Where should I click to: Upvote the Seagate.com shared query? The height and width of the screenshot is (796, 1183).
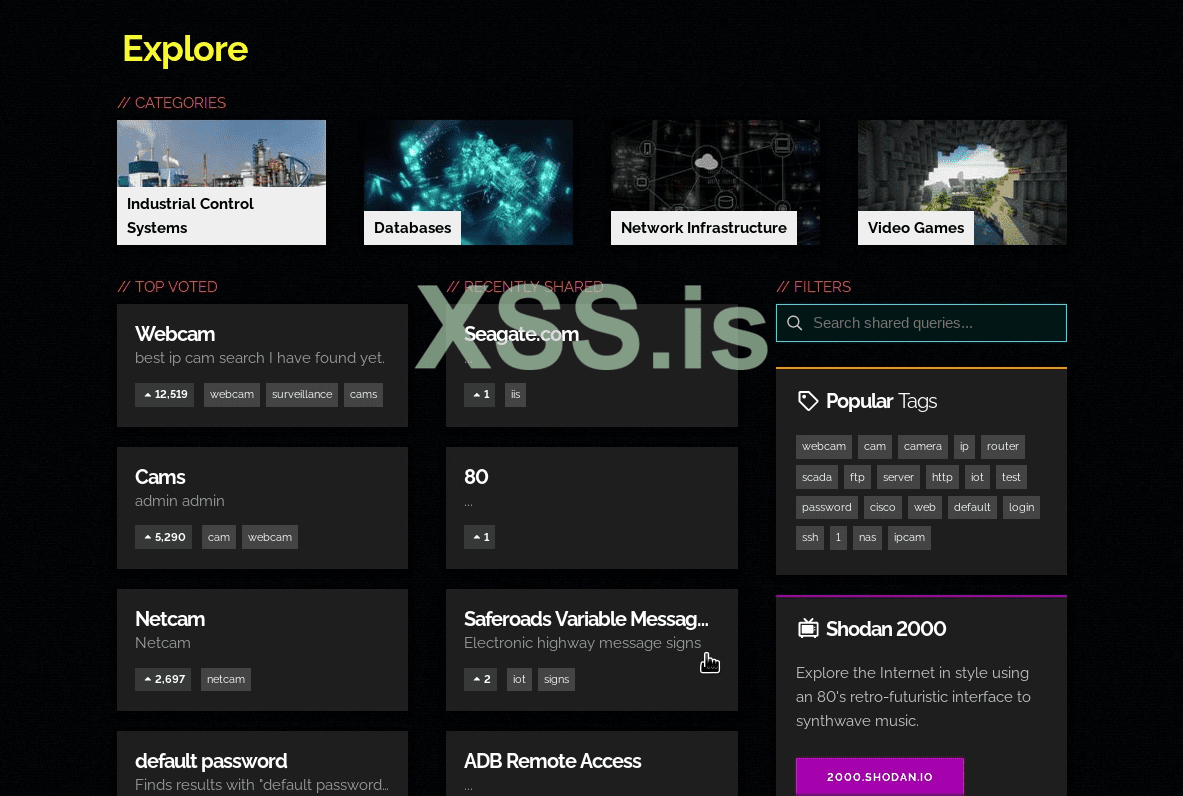pyautogui.click(x=479, y=394)
